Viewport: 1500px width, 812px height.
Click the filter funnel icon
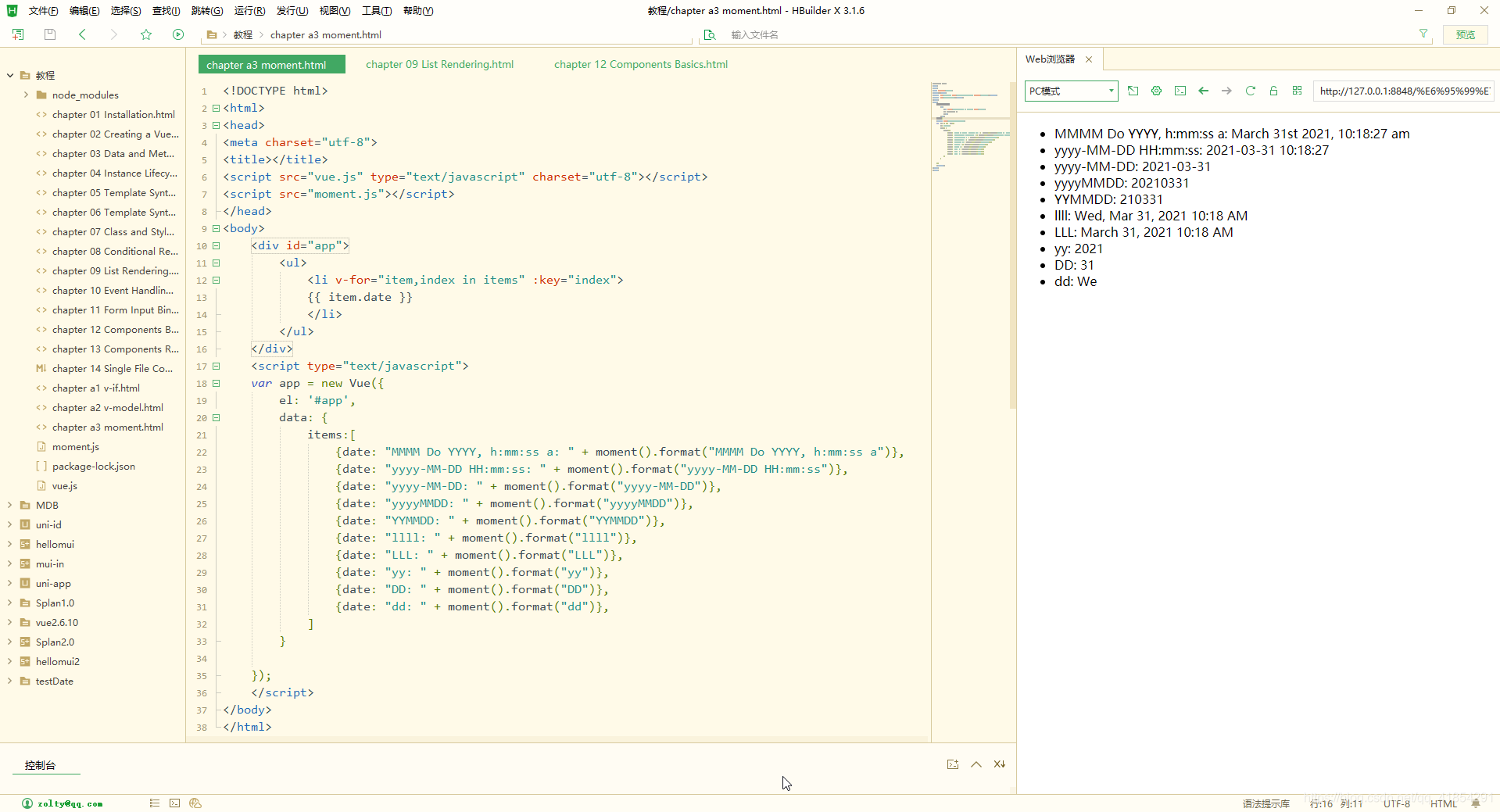coord(1423,34)
